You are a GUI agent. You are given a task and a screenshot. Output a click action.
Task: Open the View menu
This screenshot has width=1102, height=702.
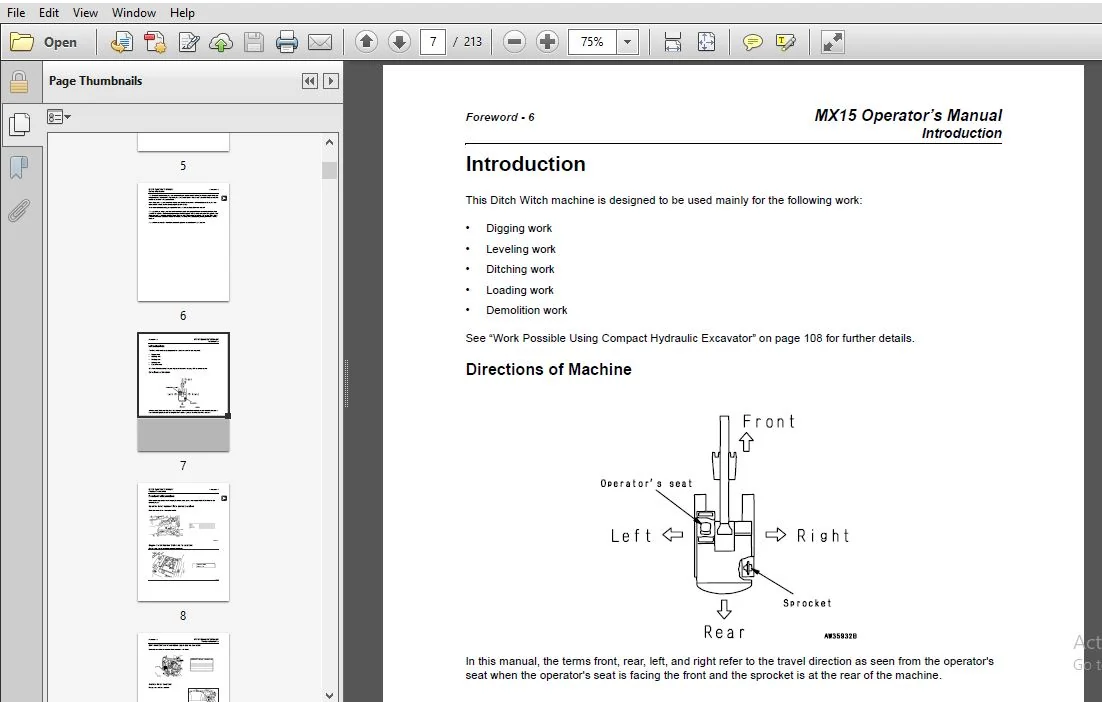click(x=86, y=13)
